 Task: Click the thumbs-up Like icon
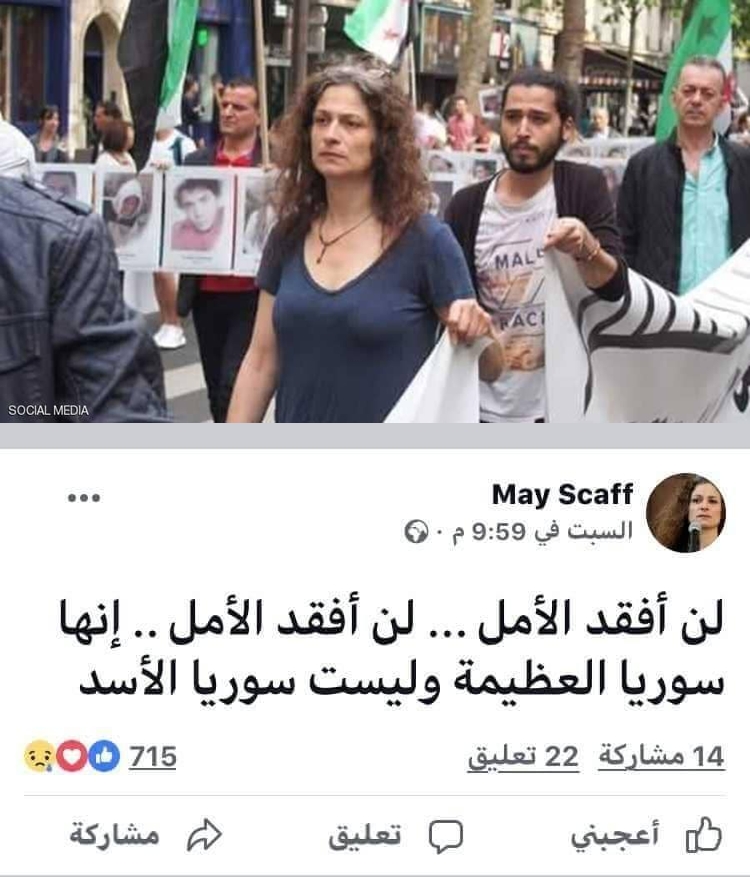tap(703, 835)
